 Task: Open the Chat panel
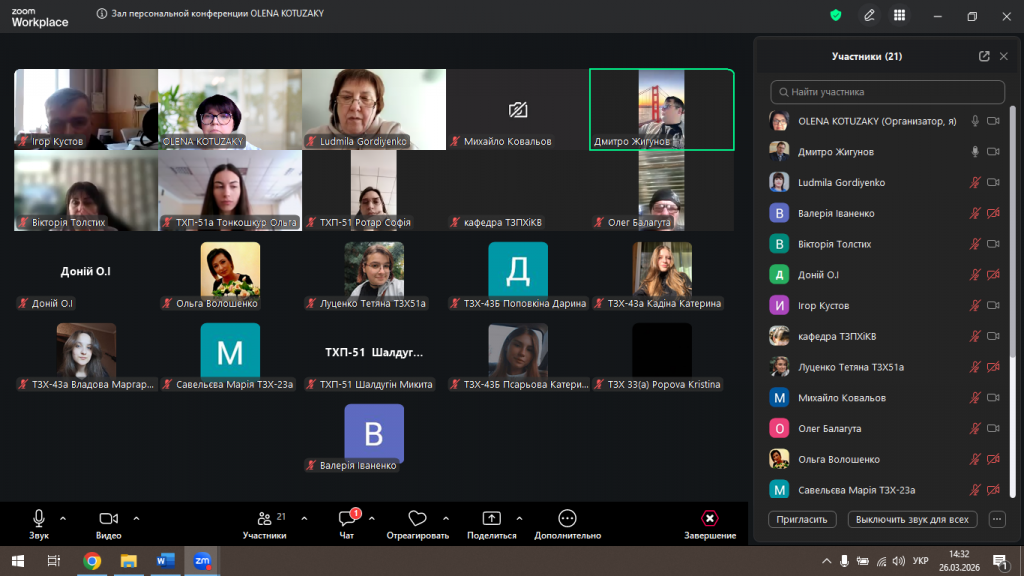coord(347,523)
